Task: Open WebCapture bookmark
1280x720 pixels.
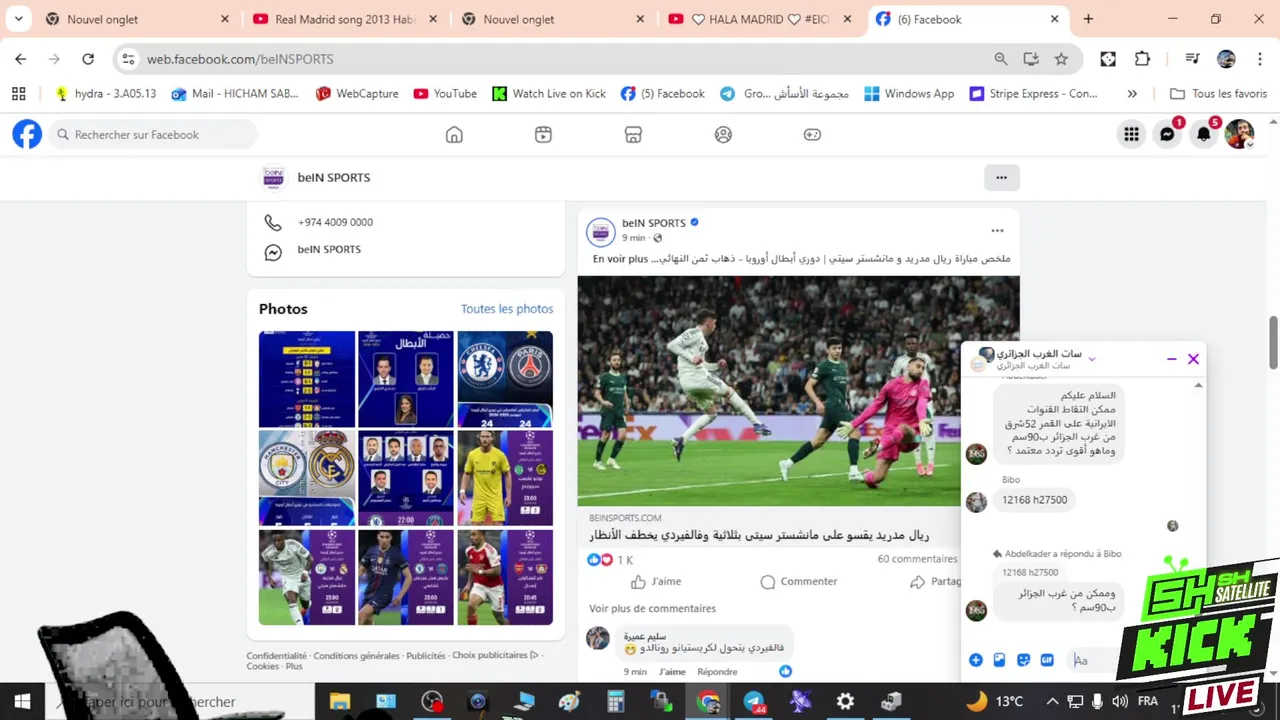Action: (357, 94)
